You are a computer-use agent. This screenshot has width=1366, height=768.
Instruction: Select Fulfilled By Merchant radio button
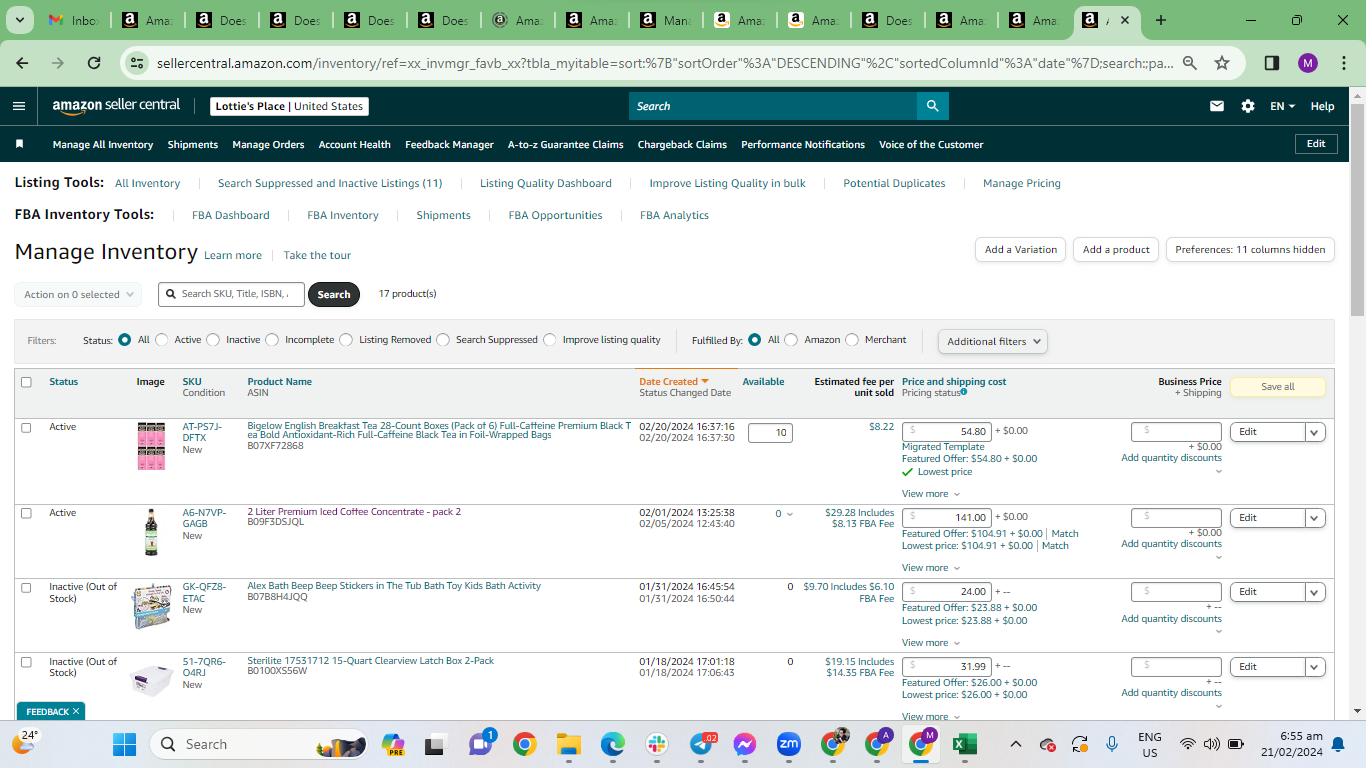point(852,340)
